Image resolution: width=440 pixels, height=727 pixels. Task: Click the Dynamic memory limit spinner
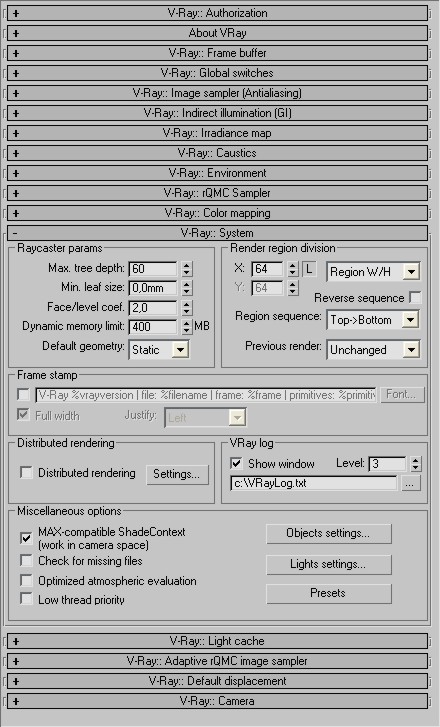tap(186, 327)
